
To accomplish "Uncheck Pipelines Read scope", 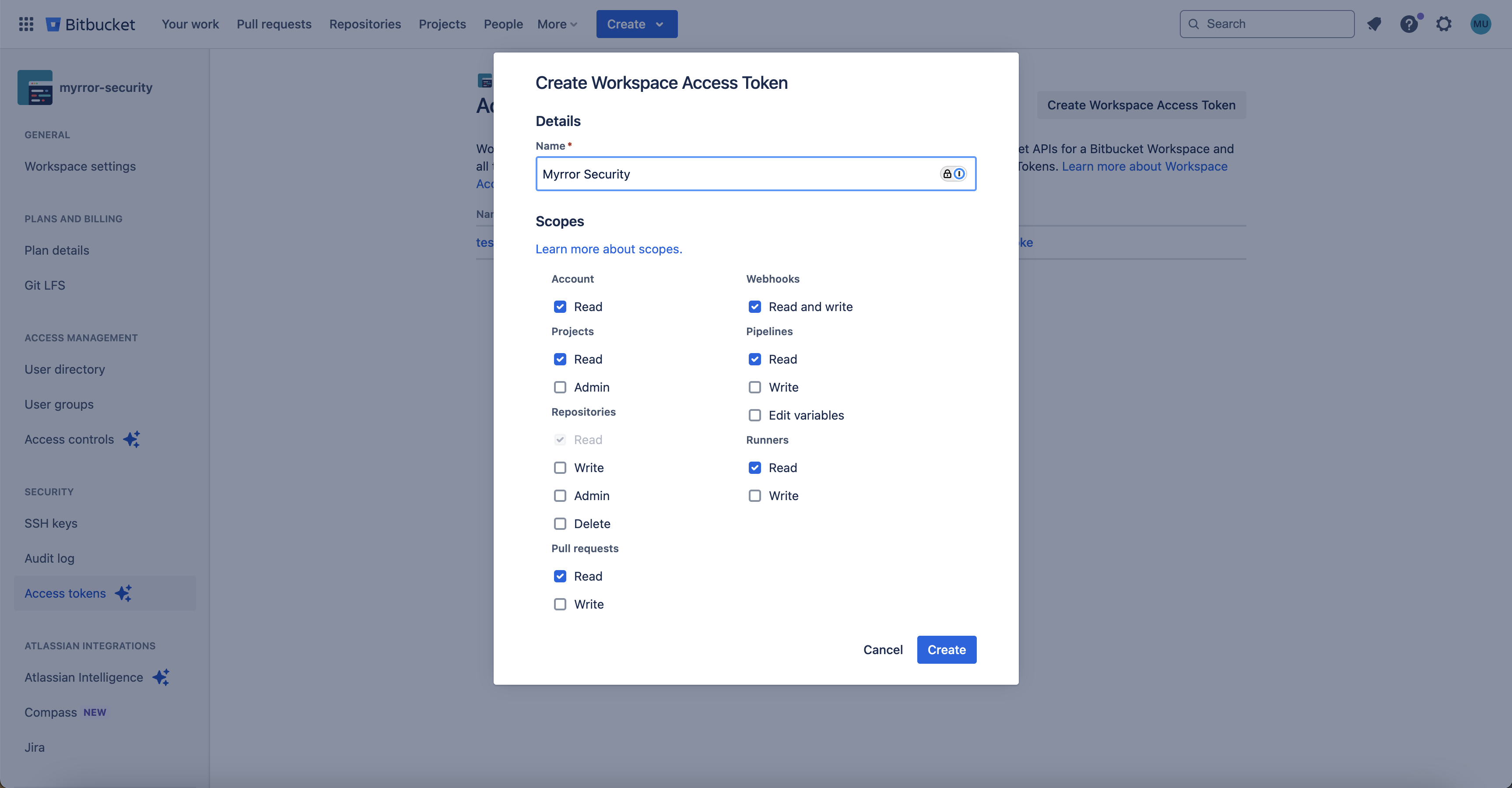I will [755, 359].
